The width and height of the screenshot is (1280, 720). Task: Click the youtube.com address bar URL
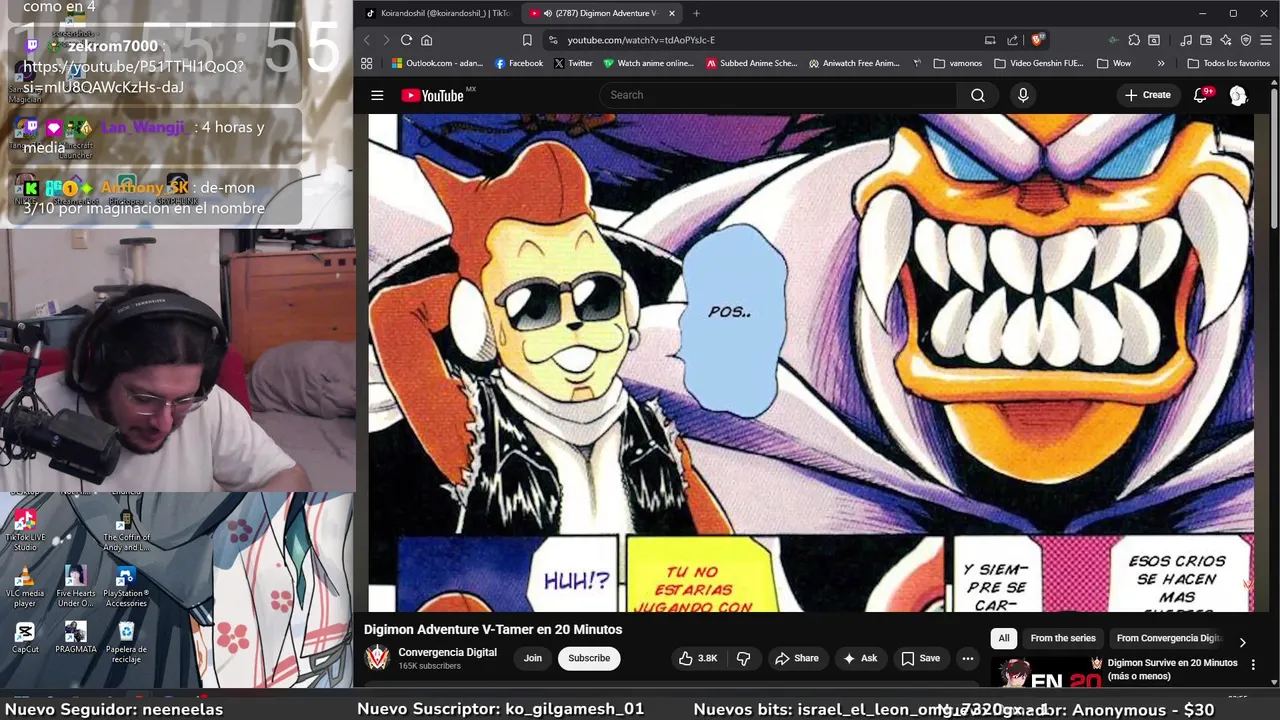pos(641,40)
